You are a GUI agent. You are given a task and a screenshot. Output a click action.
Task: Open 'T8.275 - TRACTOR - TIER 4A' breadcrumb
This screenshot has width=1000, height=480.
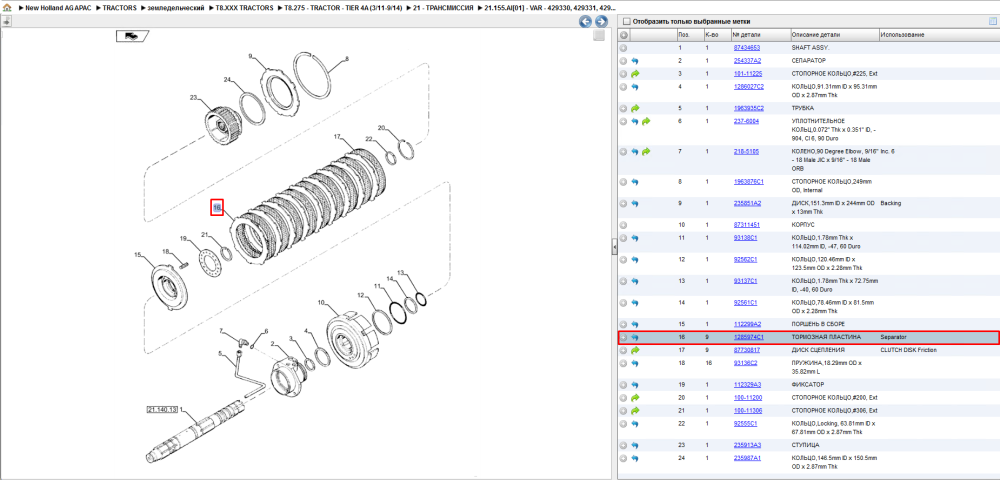[343, 8]
